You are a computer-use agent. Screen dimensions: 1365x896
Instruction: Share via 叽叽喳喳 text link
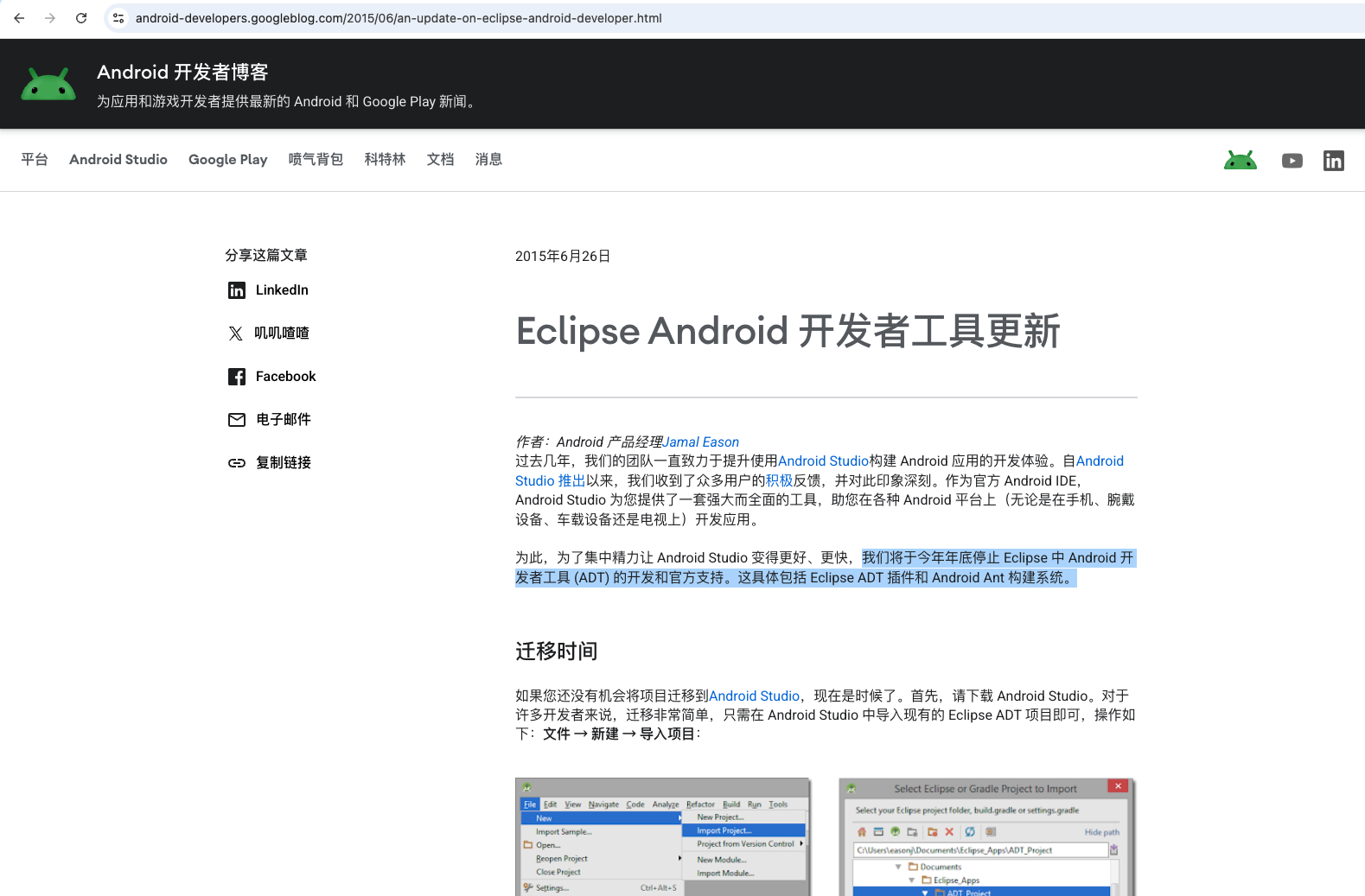(282, 334)
